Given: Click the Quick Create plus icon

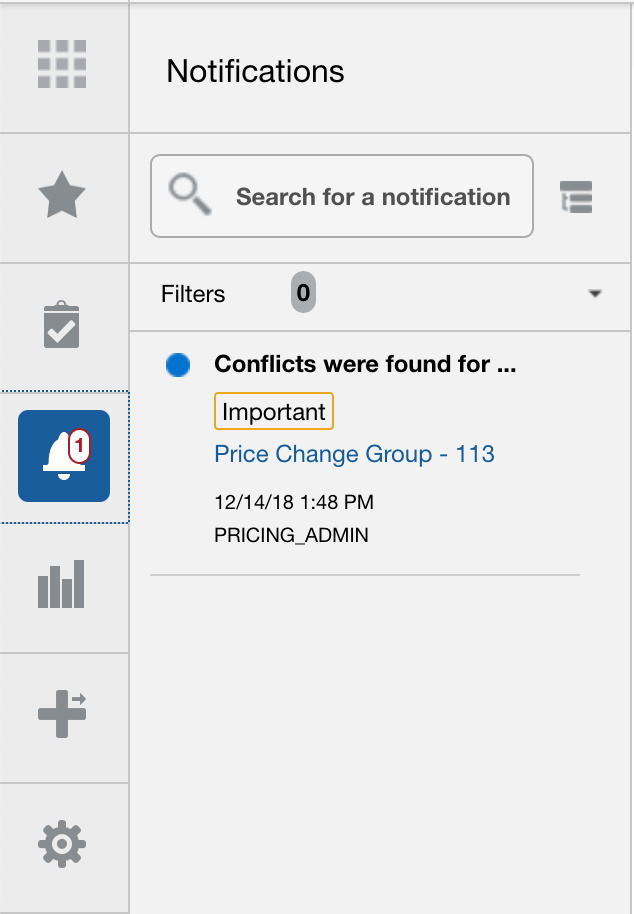Looking at the screenshot, I should coord(63,714).
